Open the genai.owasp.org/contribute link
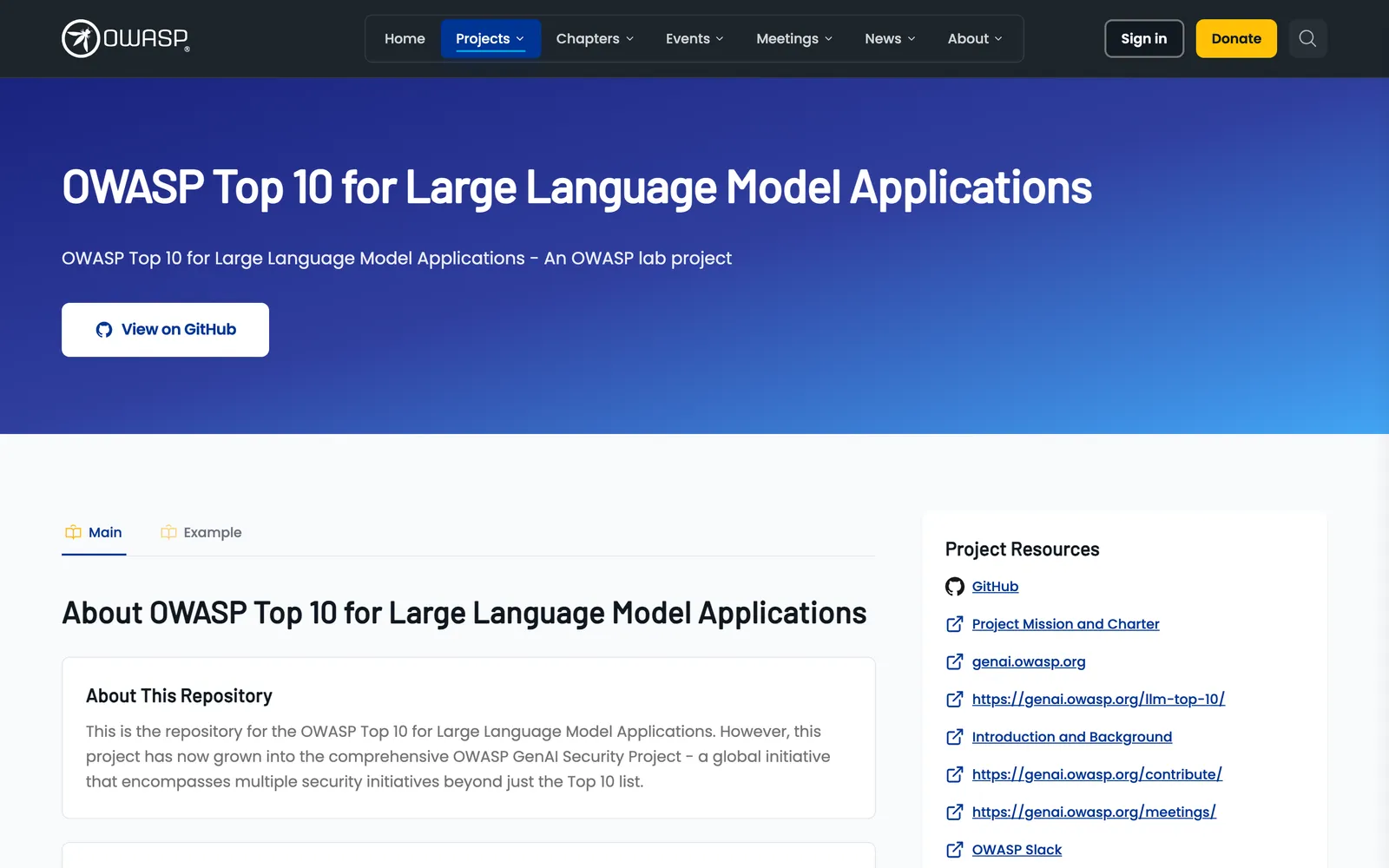Viewport: 1389px width, 868px height. 1097,774
